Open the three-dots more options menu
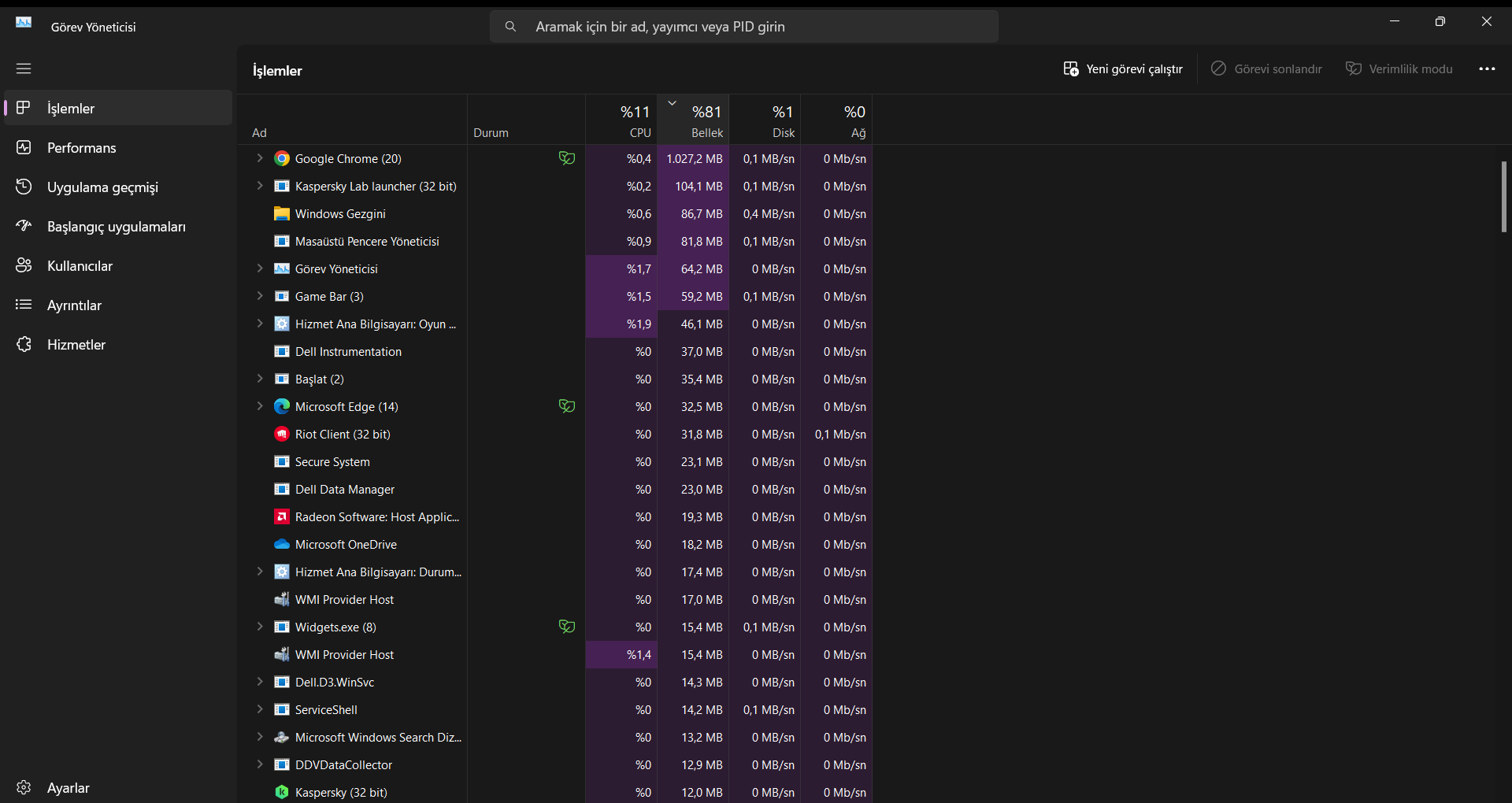 [1487, 68]
